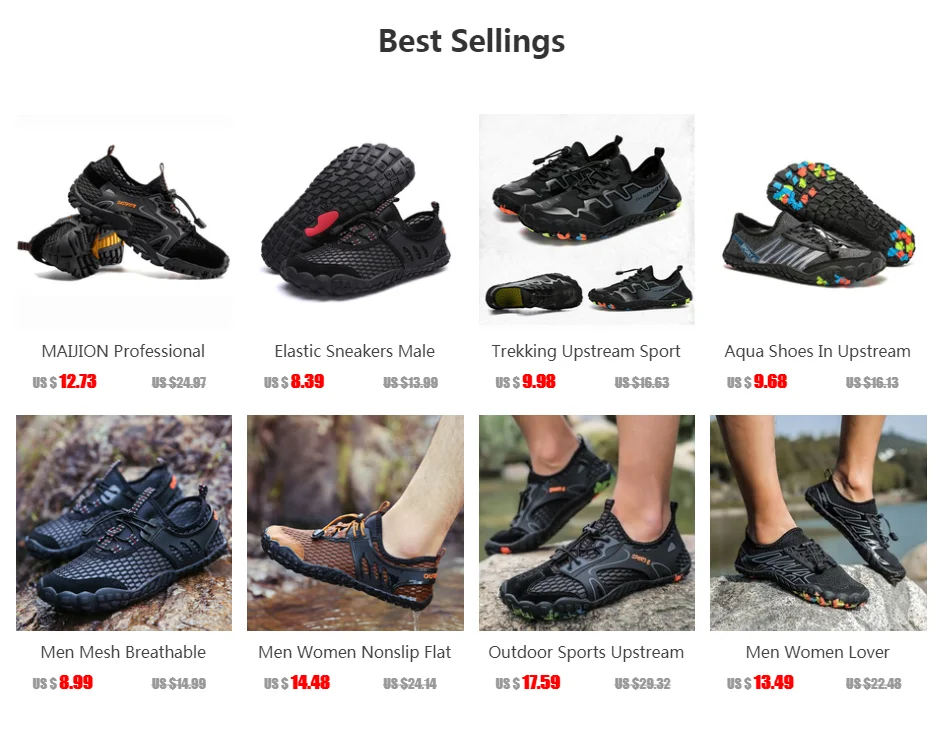Select the US $17.59 price label
The height and width of the screenshot is (729, 943).
(x=527, y=683)
